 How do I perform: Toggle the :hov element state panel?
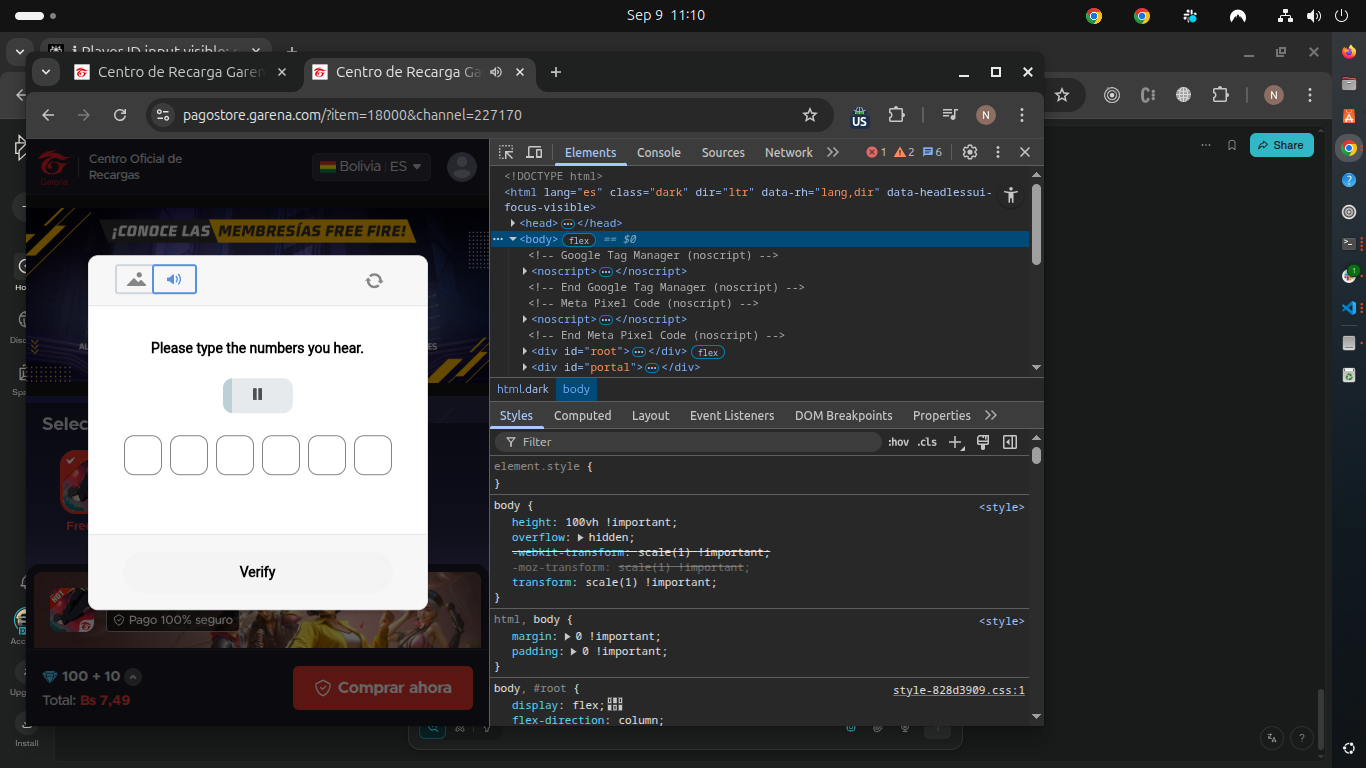click(898, 442)
